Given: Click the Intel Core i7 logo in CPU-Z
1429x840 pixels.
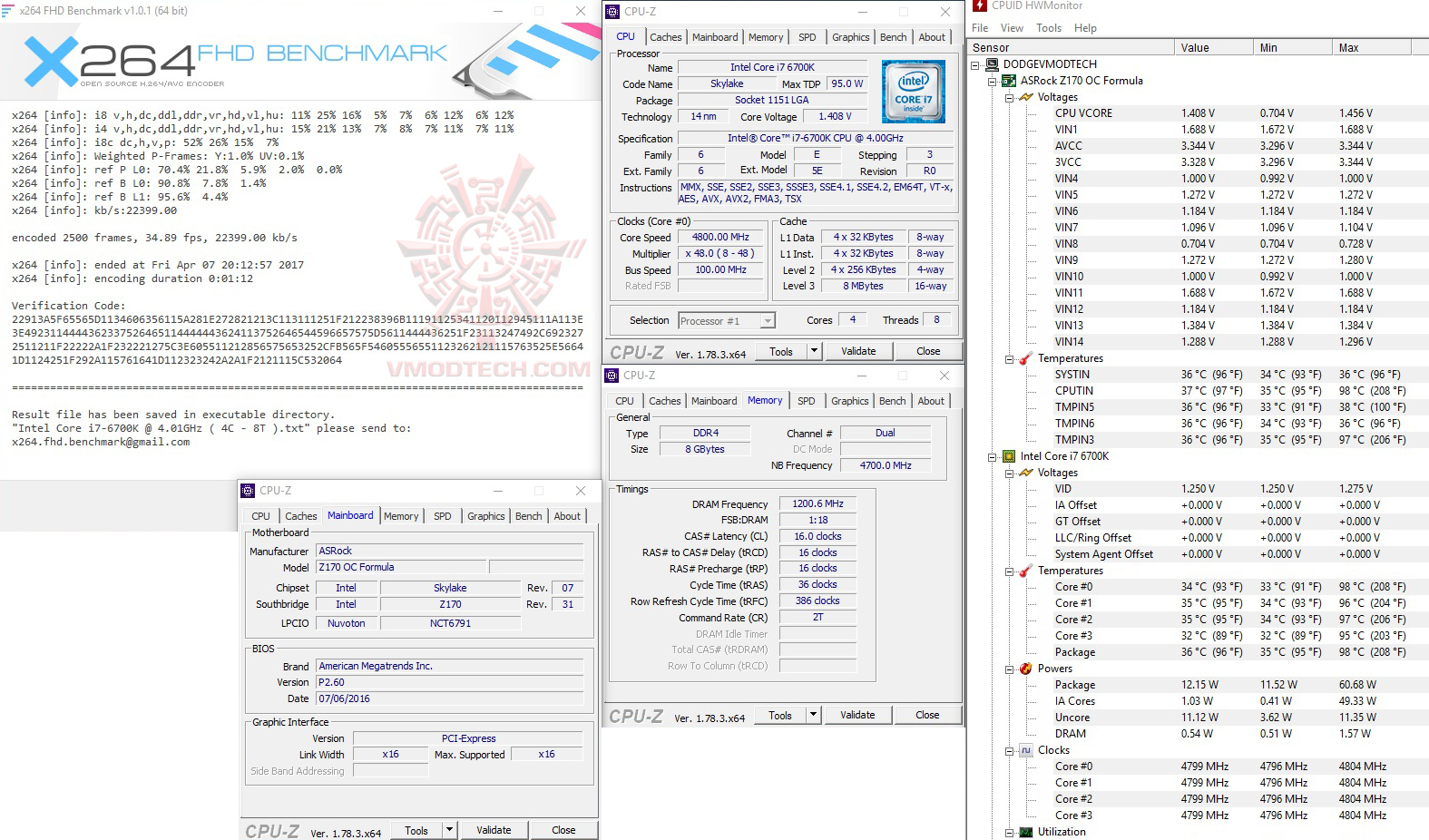Looking at the screenshot, I should (x=913, y=92).
